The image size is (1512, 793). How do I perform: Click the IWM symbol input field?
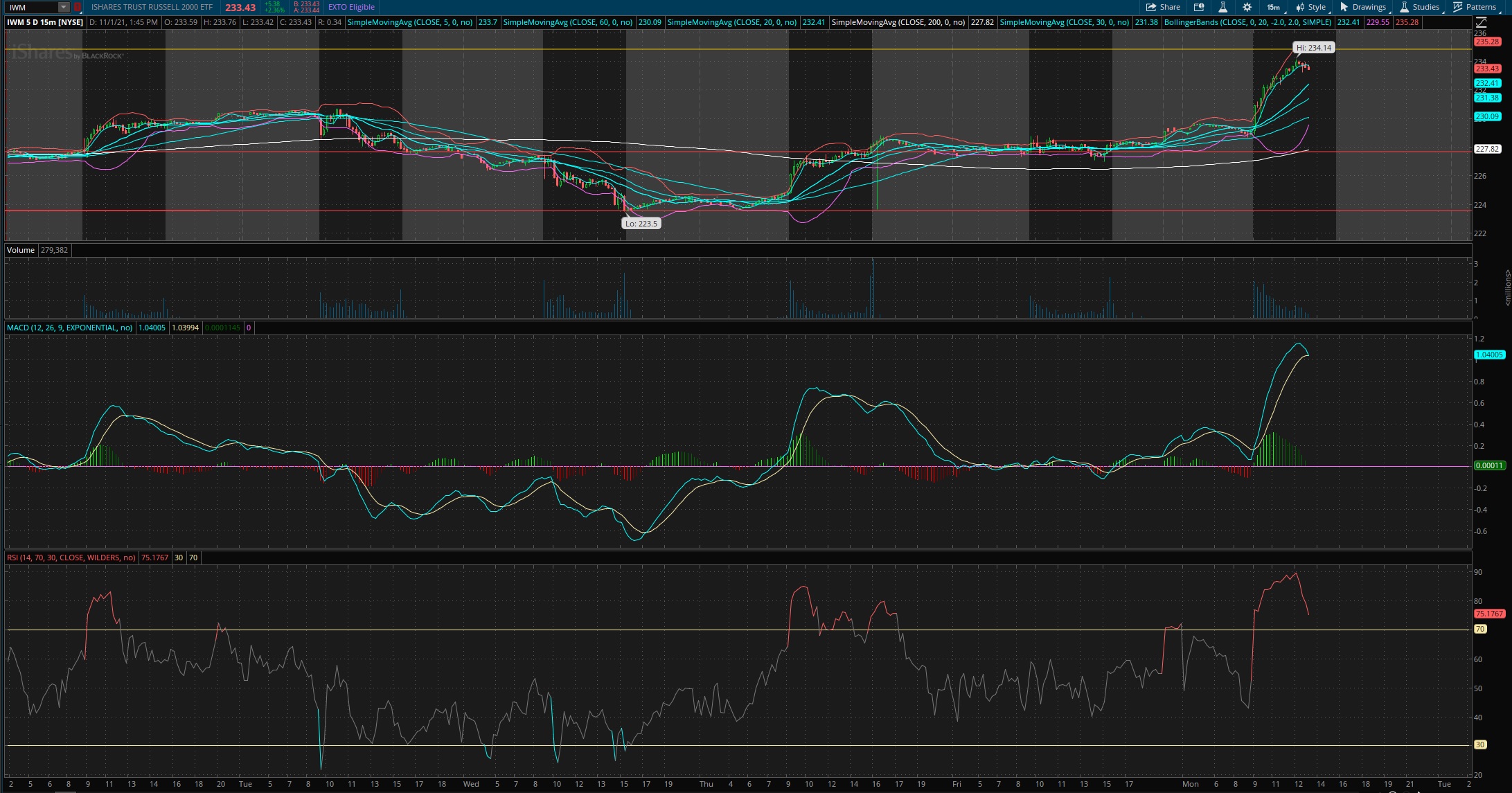coord(31,7)
